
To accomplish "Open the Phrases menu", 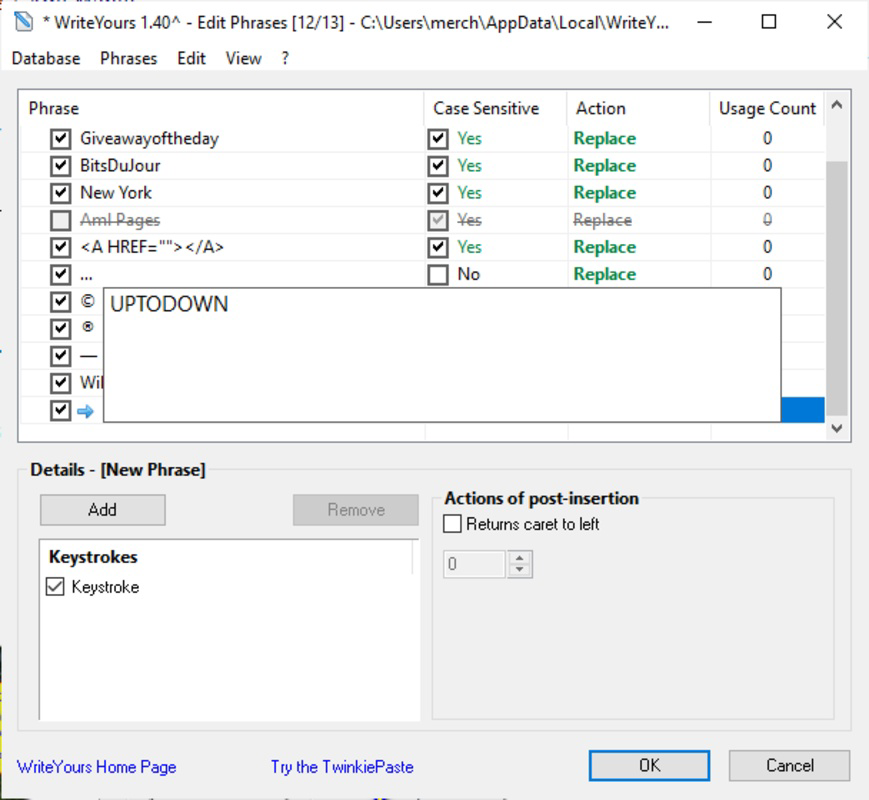I will pos(129,58).
